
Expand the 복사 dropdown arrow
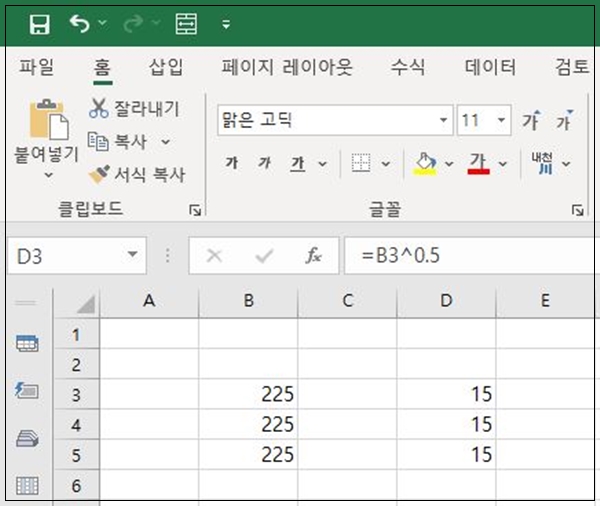(166, 142)
